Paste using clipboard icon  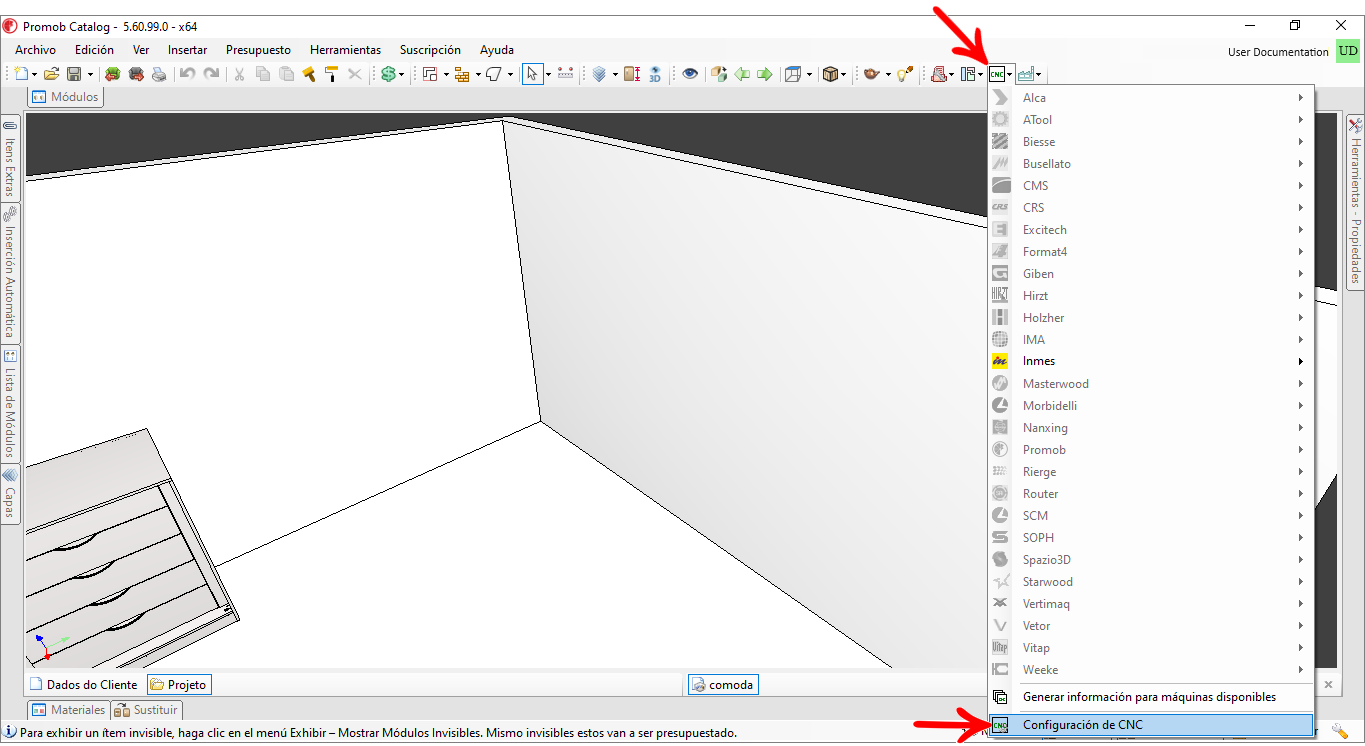click(286, 74)
